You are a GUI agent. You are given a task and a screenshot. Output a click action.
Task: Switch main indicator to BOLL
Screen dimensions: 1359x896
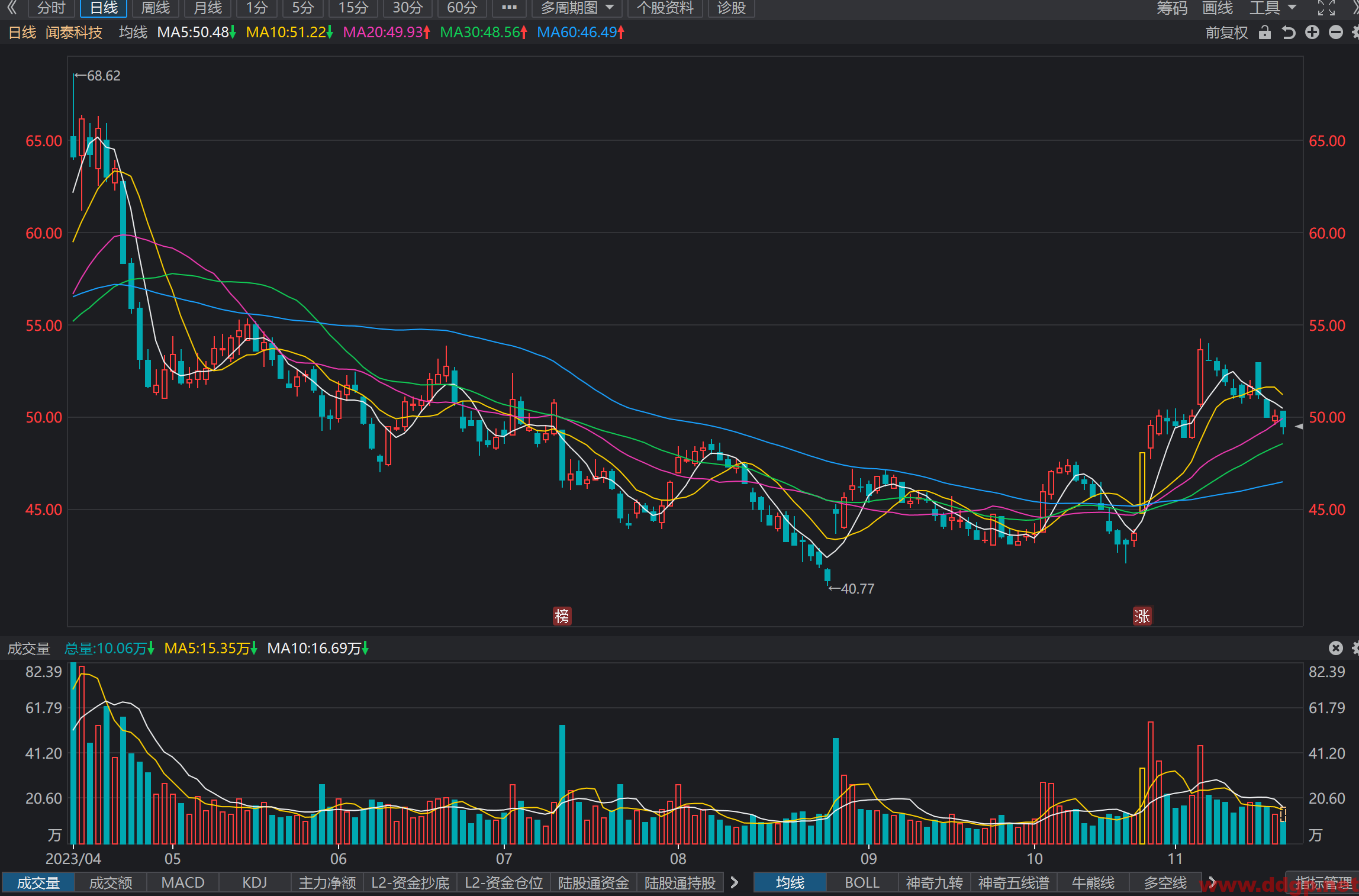[x=862, y=882]
